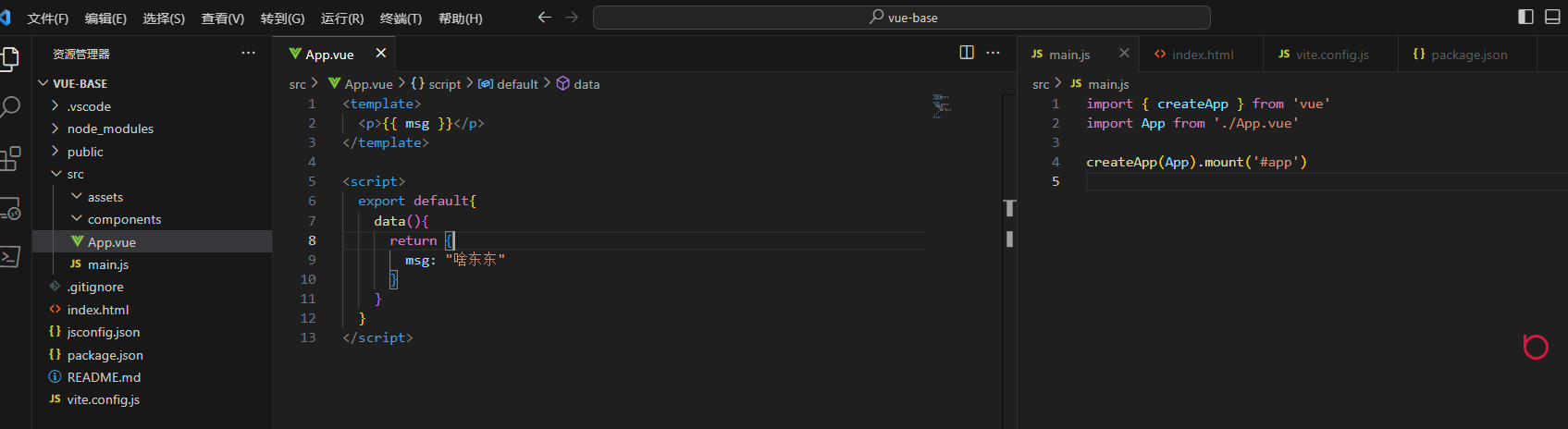Switch to the vite.config.js tab
This screenshot has height=429, width=1568.
[1331, 55]
